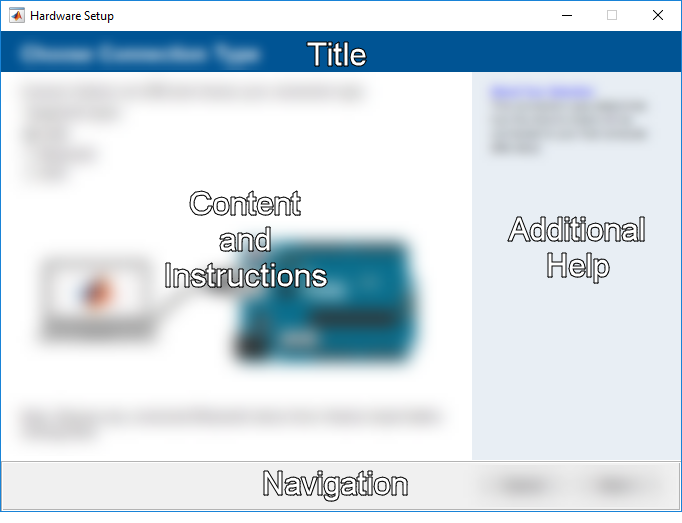
Task: Open the blue hyperlink in the help panel
Action: (x=541, y=92)
